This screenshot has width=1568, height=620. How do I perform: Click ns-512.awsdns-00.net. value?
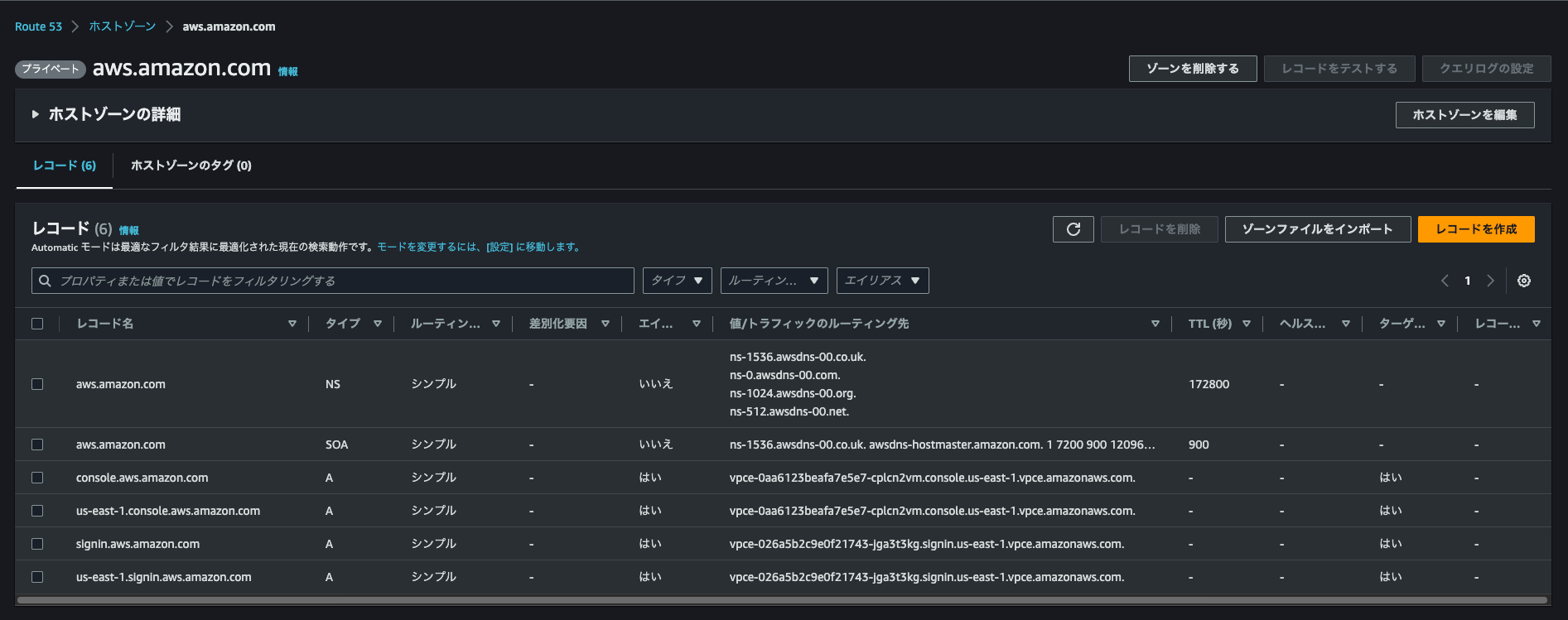pos(789,411)
